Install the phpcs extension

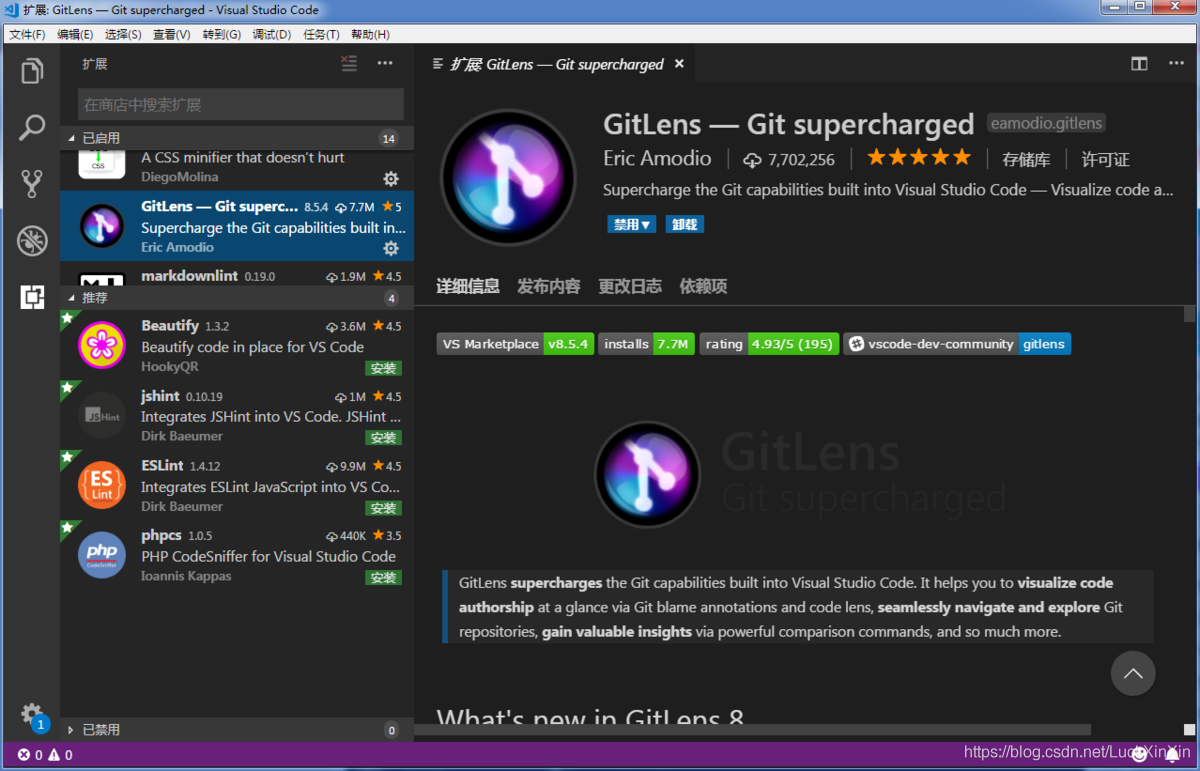click(x=383, y=578)
